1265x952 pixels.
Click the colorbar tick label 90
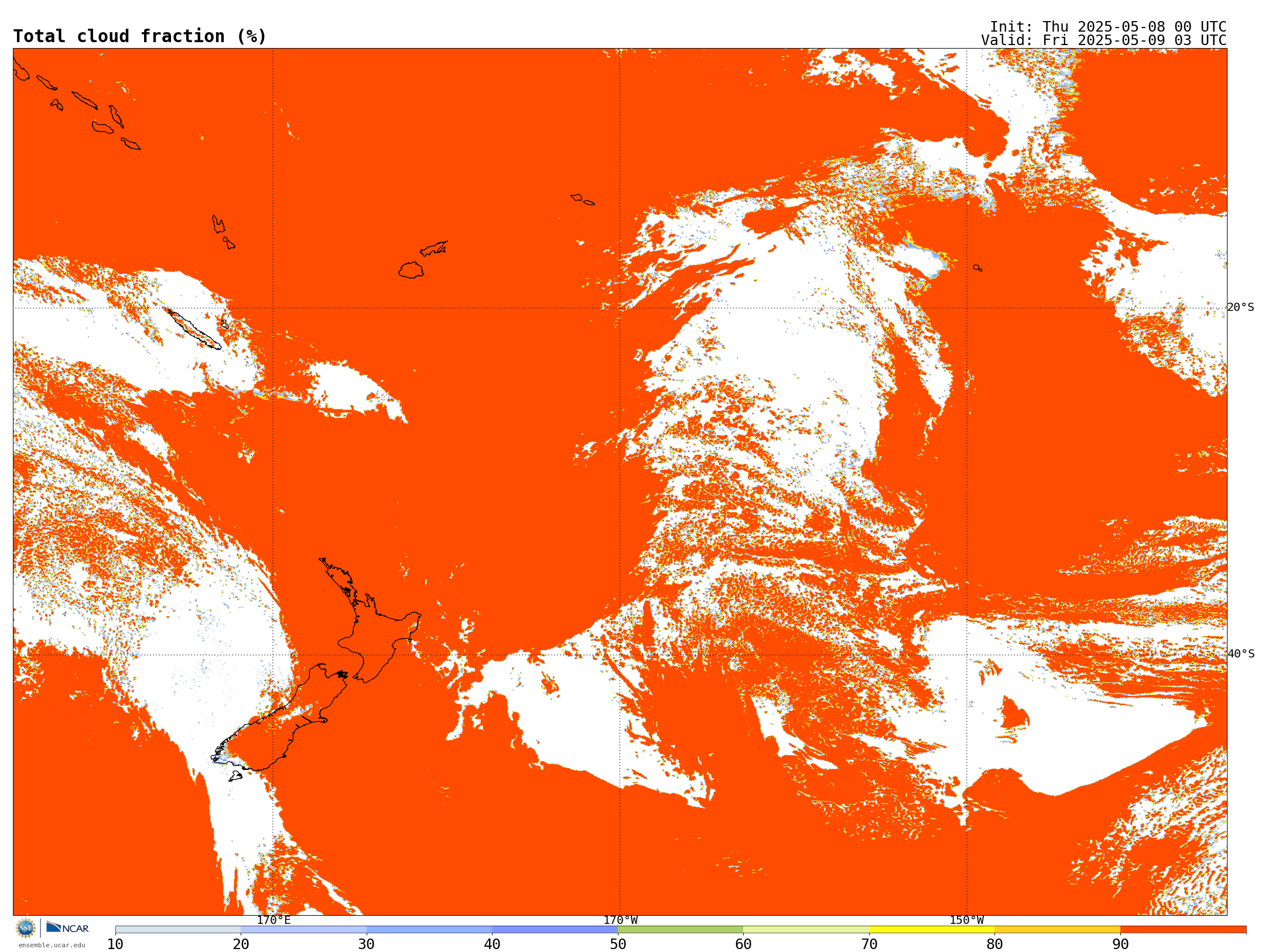point(1120,944)
